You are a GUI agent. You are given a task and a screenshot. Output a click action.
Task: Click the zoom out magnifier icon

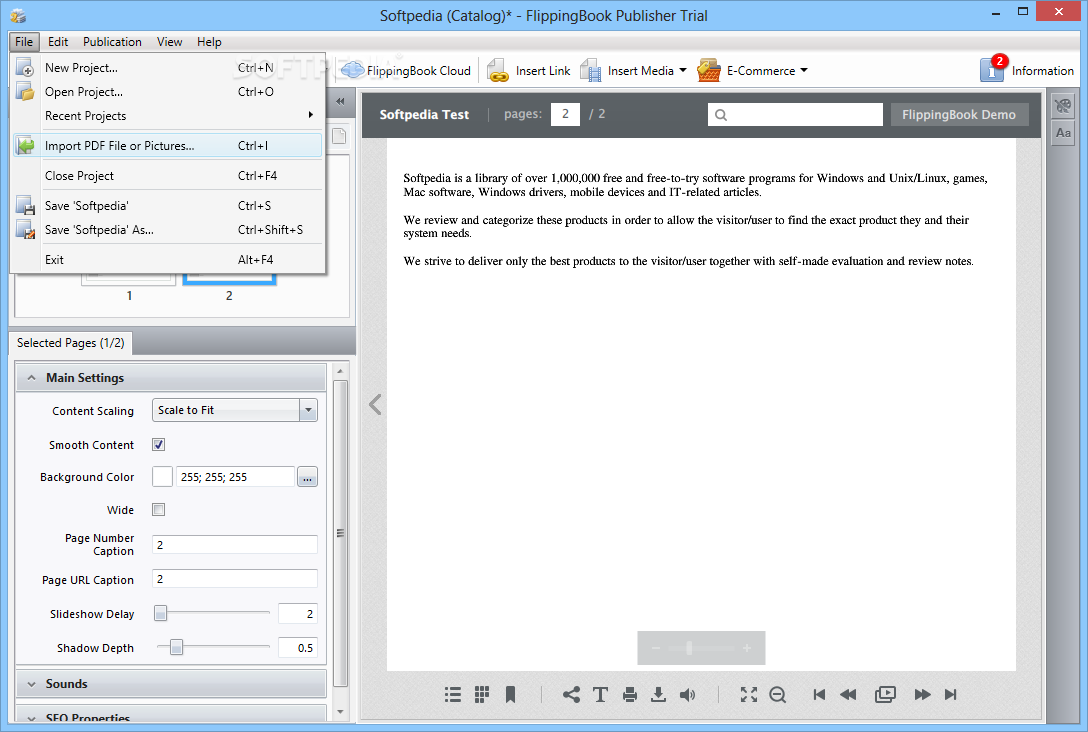[778, 695]
